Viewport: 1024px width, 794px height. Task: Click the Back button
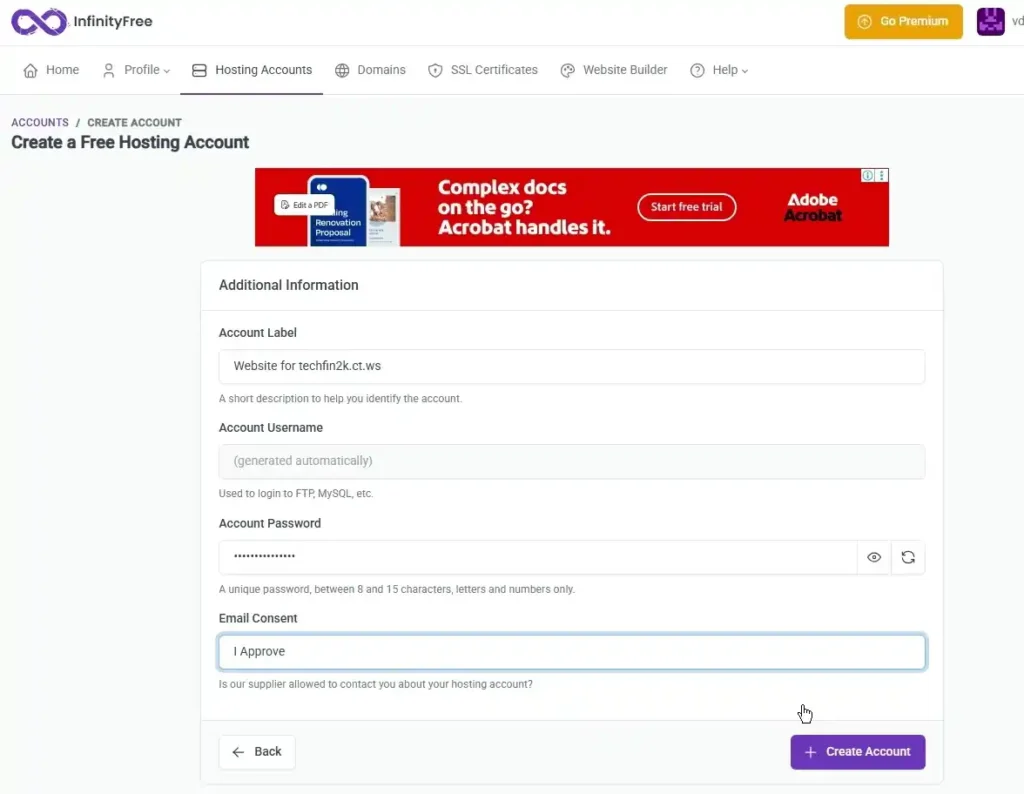[257, 752]
